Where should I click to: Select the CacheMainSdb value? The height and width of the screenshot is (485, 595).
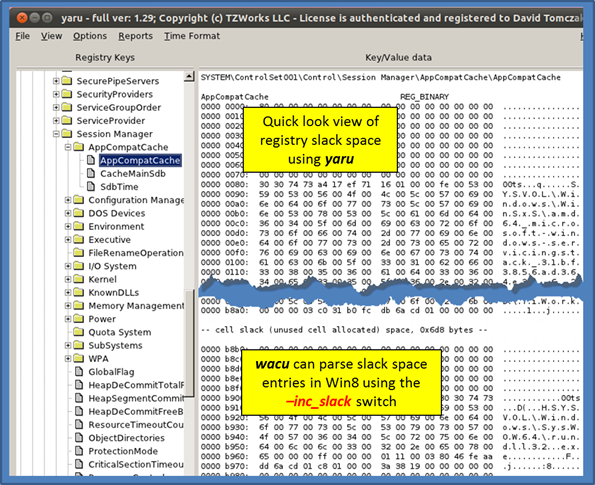[133, 173]
